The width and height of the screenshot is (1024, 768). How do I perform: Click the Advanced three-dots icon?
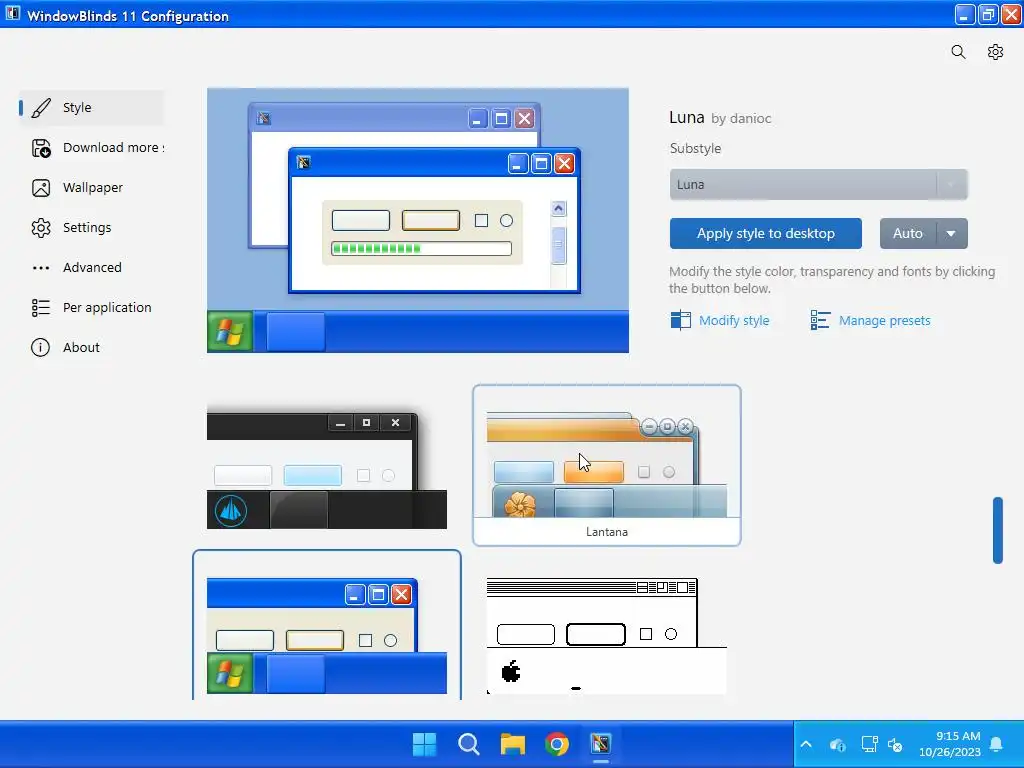[x=41, y=268]
